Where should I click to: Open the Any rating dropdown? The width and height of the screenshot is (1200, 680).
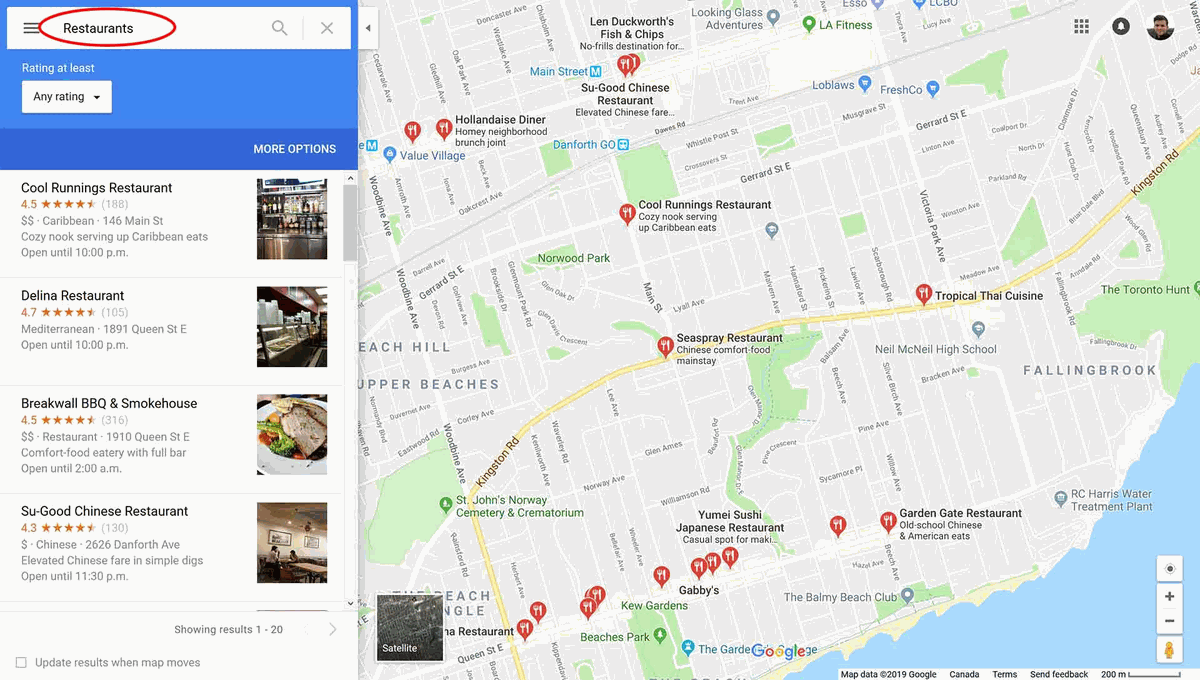67,97
